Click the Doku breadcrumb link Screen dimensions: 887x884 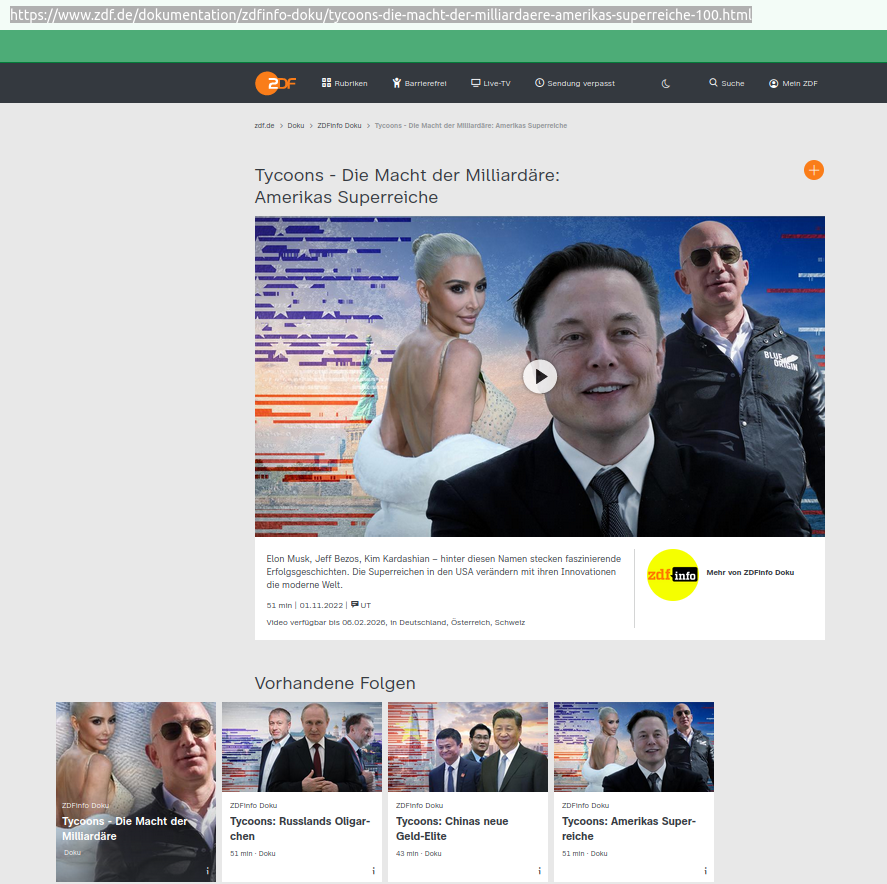pyautogui.click(x=296, y=126)
